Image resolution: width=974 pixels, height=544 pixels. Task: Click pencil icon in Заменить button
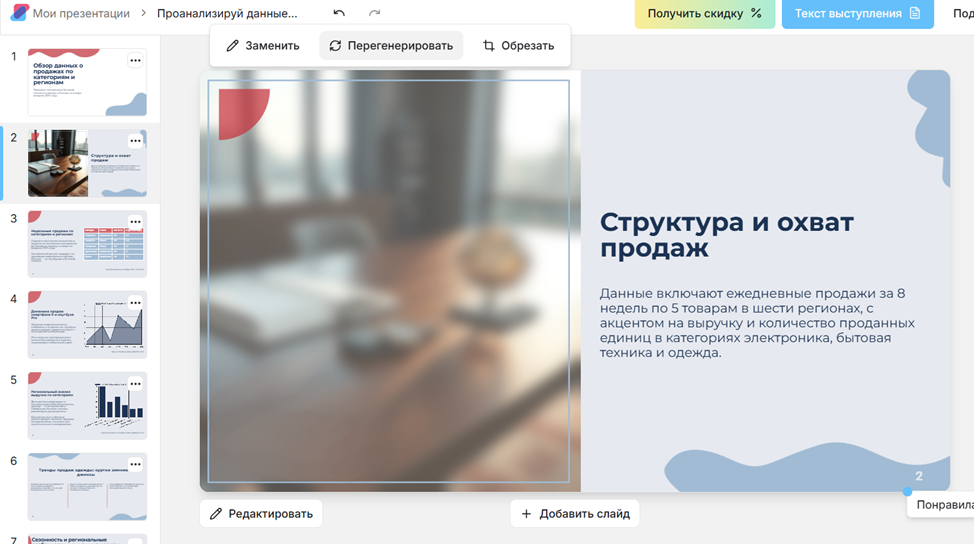tap(232, 45)
